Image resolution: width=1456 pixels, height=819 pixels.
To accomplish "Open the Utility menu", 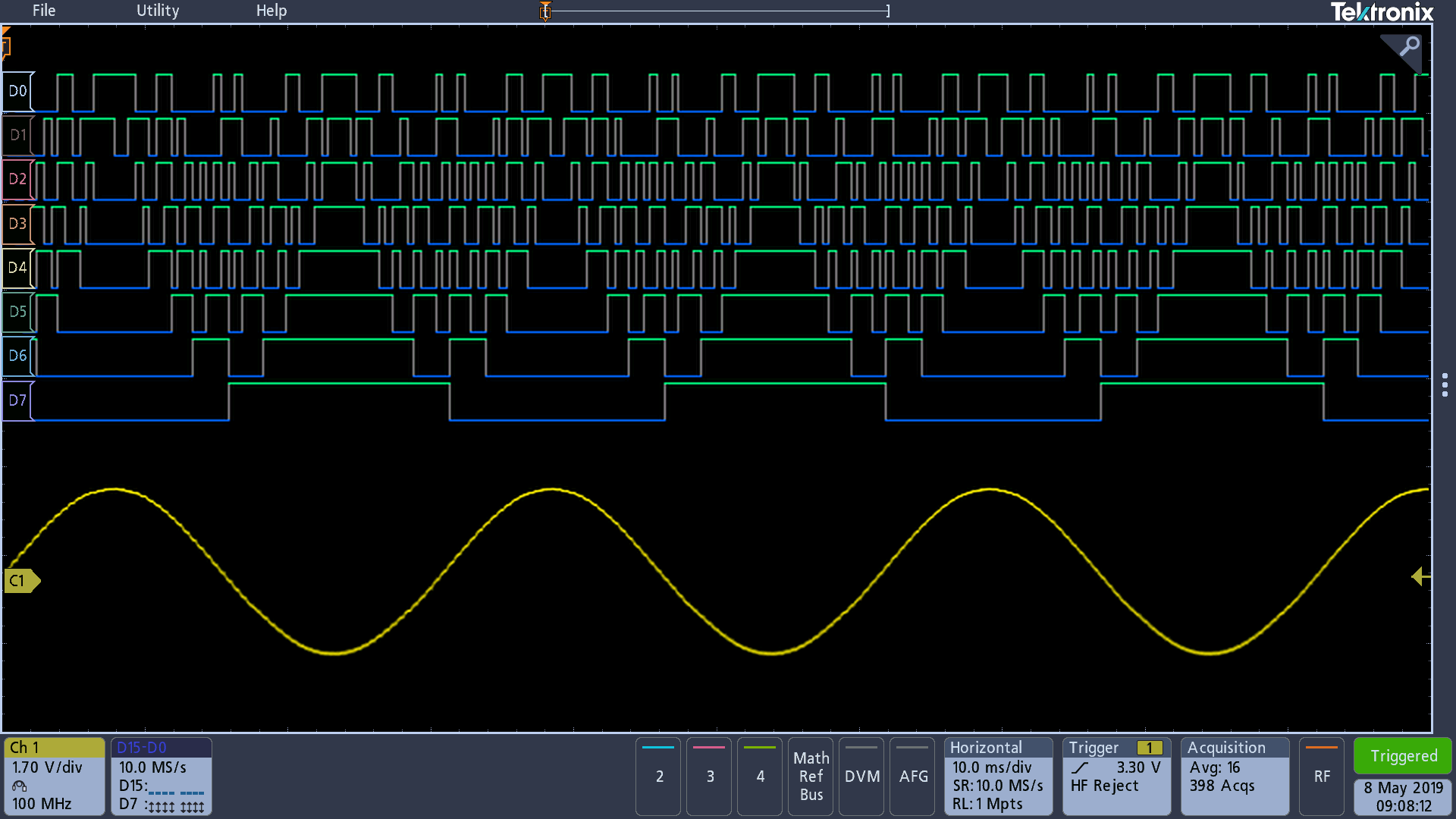I will click(158, 11).
